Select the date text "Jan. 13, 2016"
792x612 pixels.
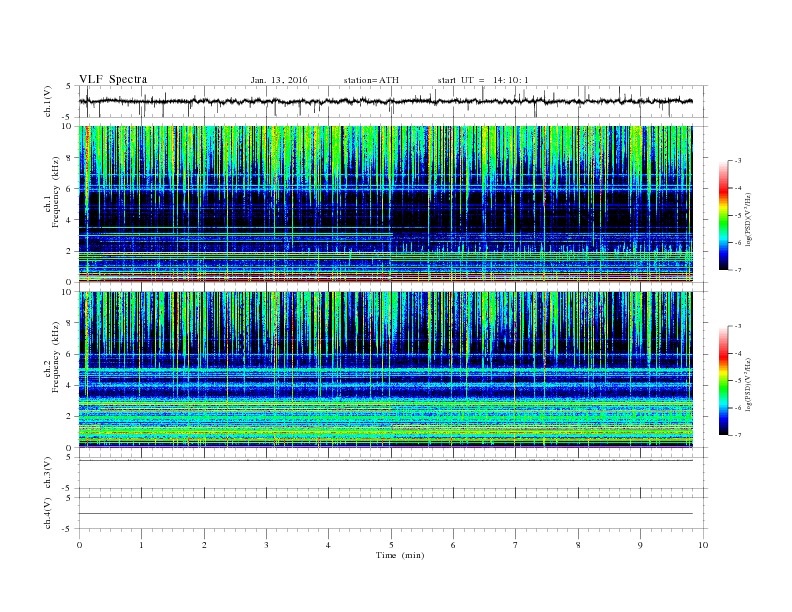coord(279,80)
